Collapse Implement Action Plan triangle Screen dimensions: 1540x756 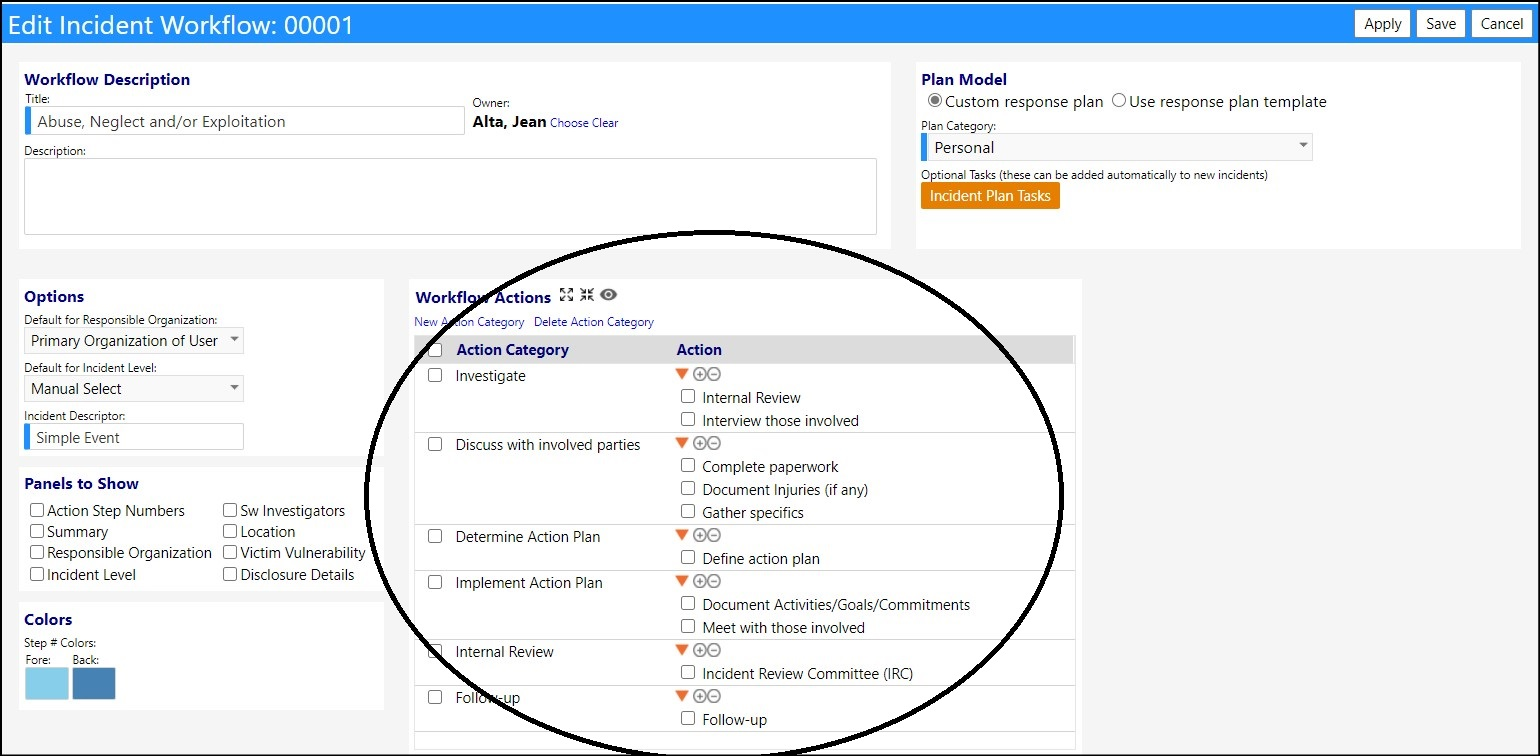[682, 581]
